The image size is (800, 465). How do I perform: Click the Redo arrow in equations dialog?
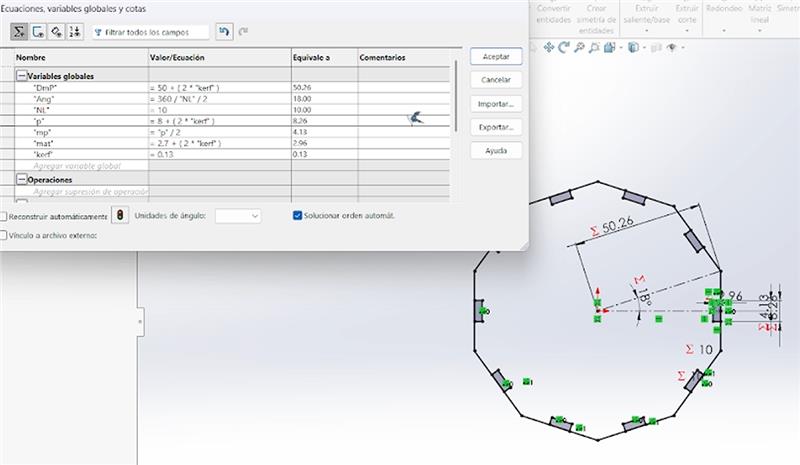click(243, 31)
